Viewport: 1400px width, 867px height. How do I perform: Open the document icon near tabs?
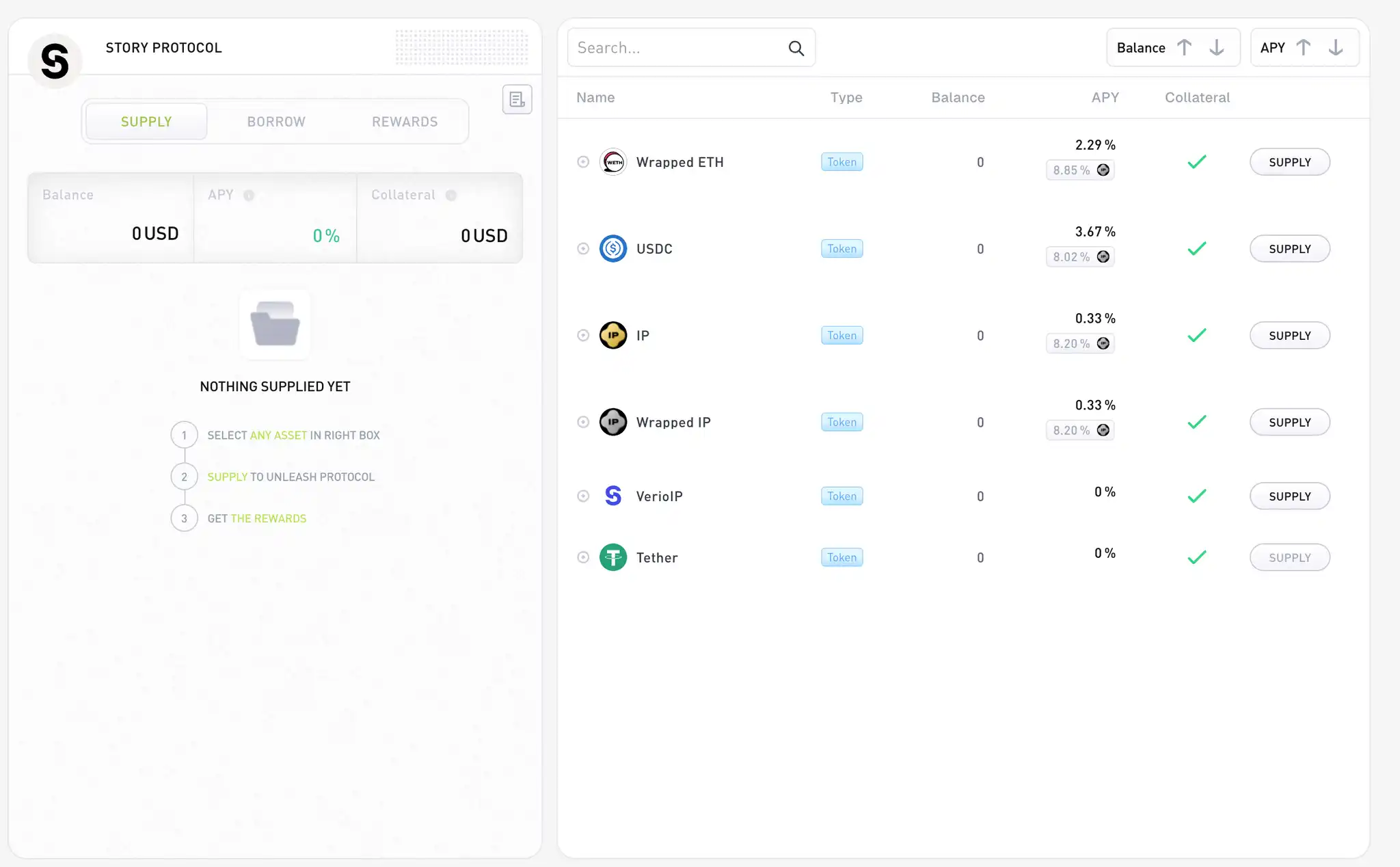(517, 100)
